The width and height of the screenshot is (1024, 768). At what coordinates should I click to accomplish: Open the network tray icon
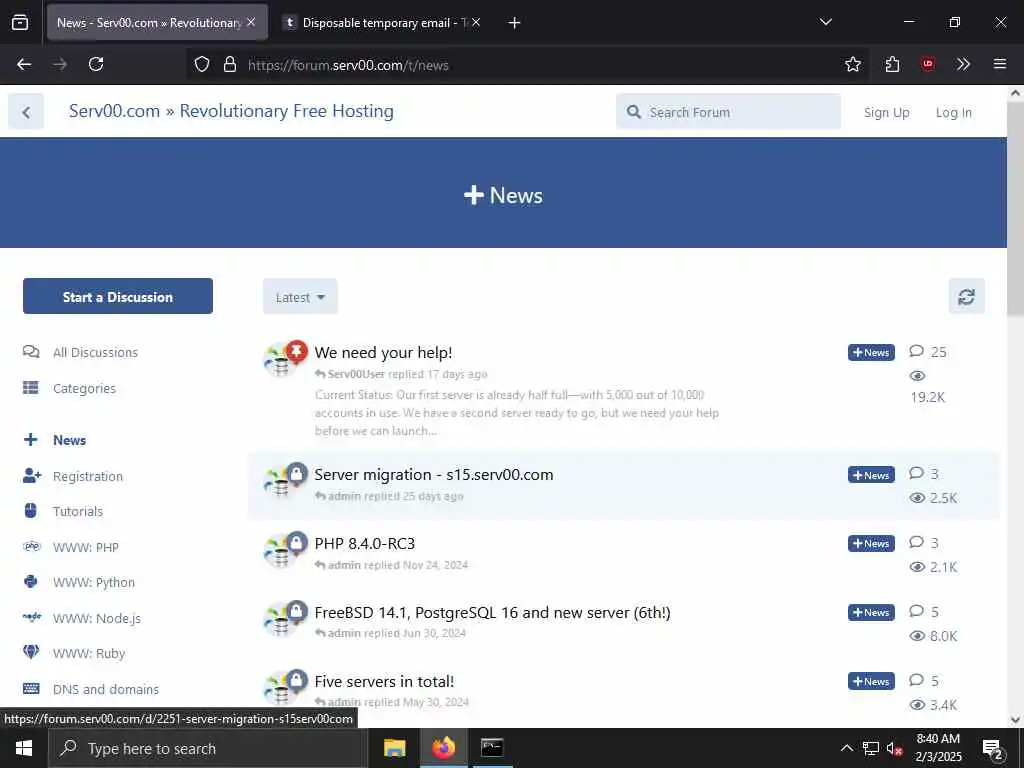(871, 748)
